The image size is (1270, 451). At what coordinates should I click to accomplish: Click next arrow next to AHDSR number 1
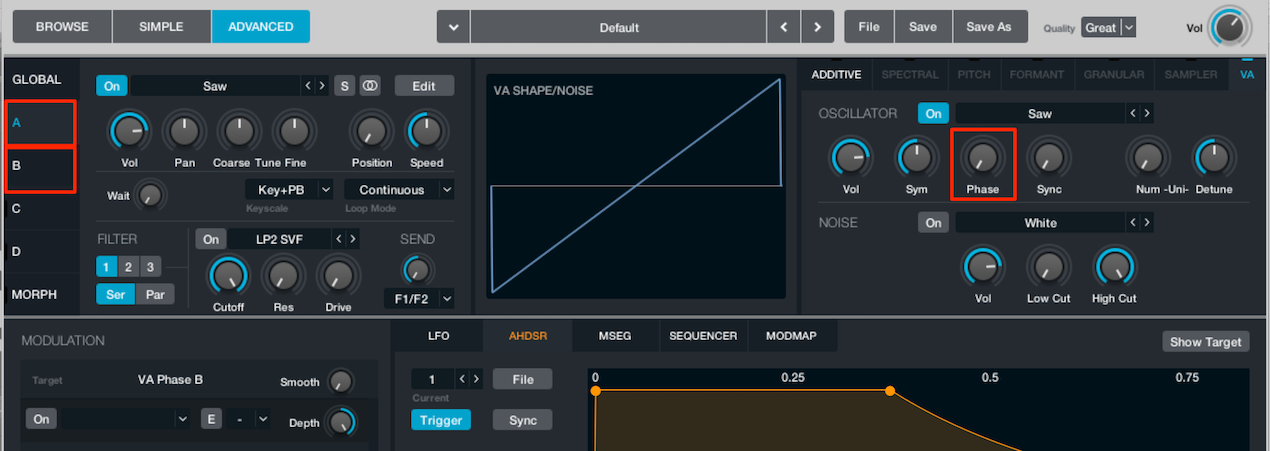click(x=476, y=379)
